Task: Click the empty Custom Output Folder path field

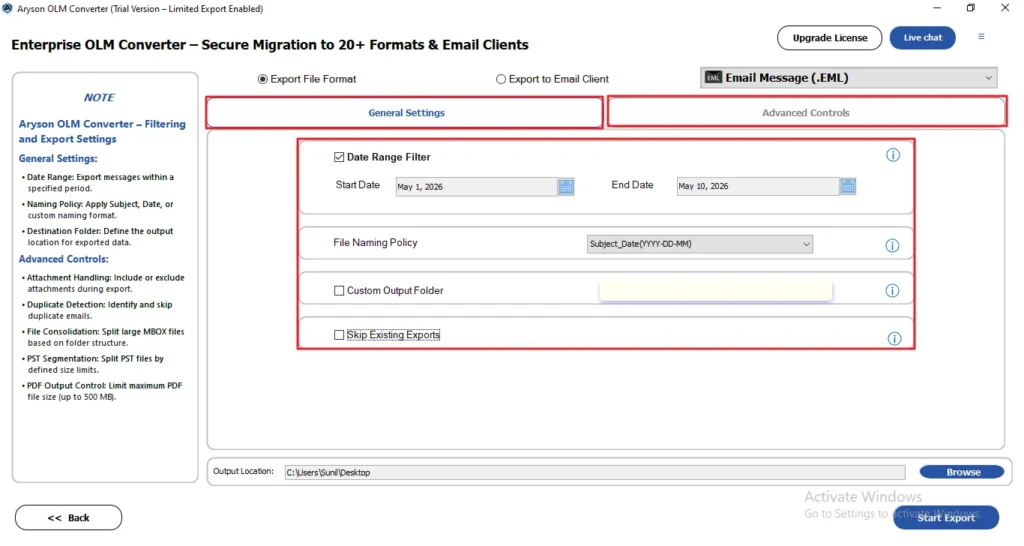Action: 716,291
